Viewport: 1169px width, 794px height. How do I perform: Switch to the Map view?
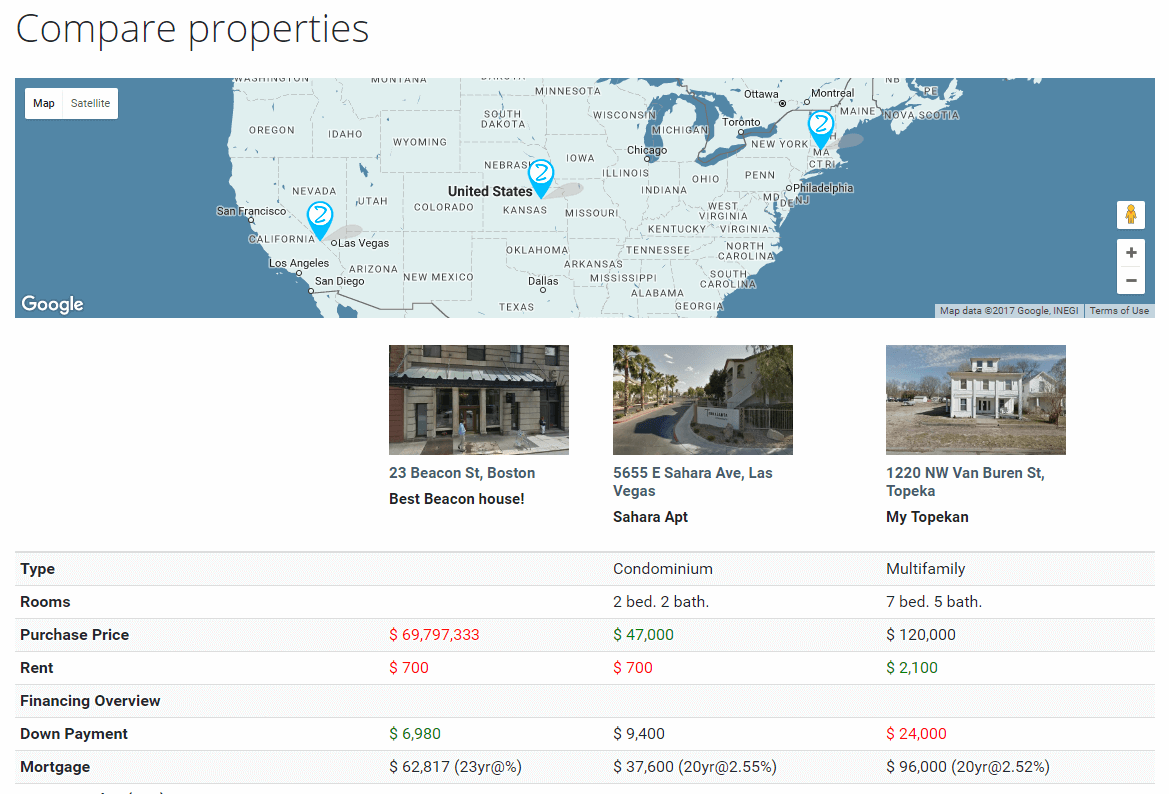click(44, 103)
